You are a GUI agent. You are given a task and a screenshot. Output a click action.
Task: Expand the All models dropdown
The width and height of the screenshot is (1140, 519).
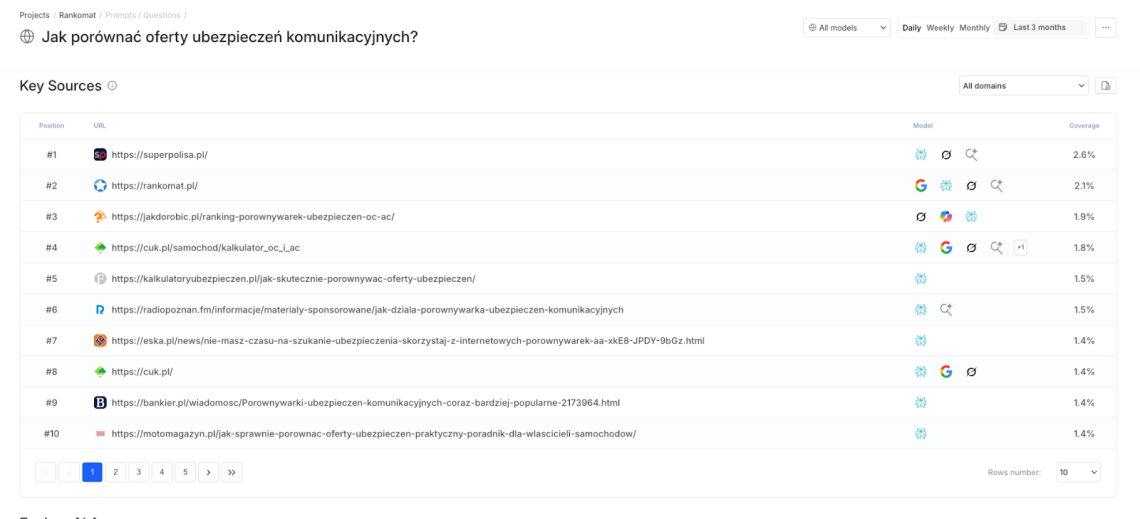847,28
